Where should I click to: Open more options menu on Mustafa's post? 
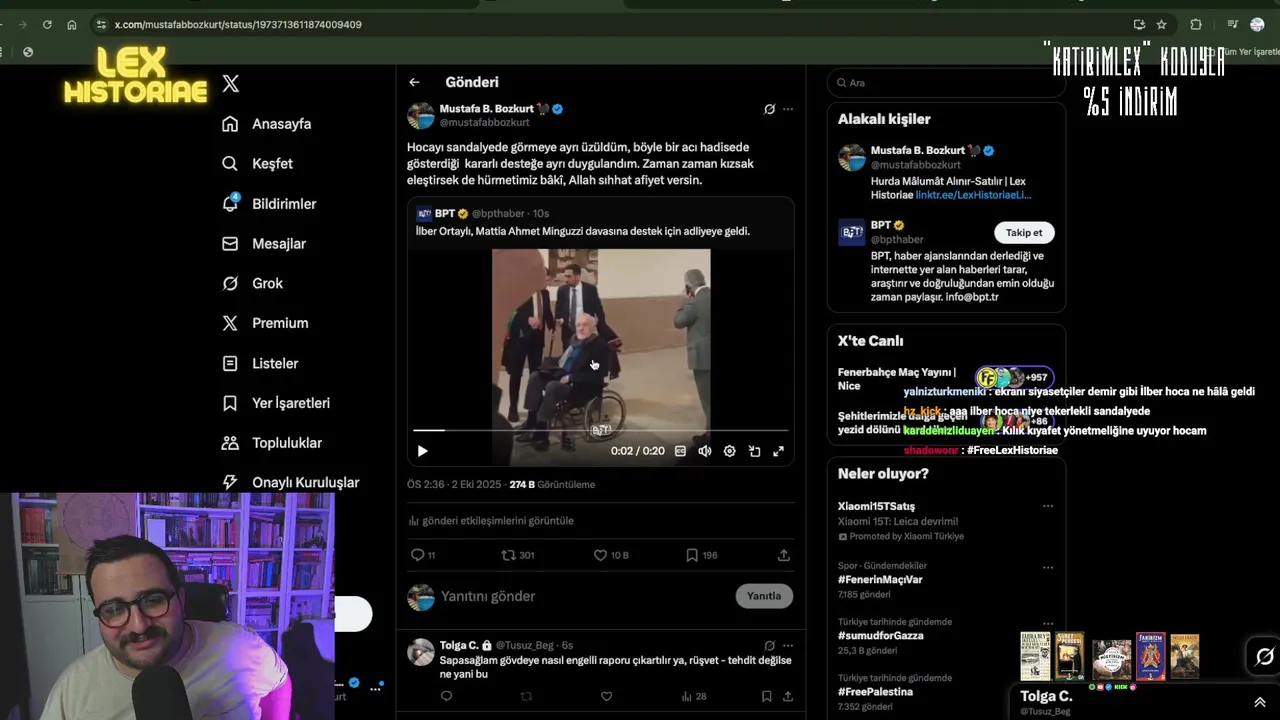[x=788, y=109]
